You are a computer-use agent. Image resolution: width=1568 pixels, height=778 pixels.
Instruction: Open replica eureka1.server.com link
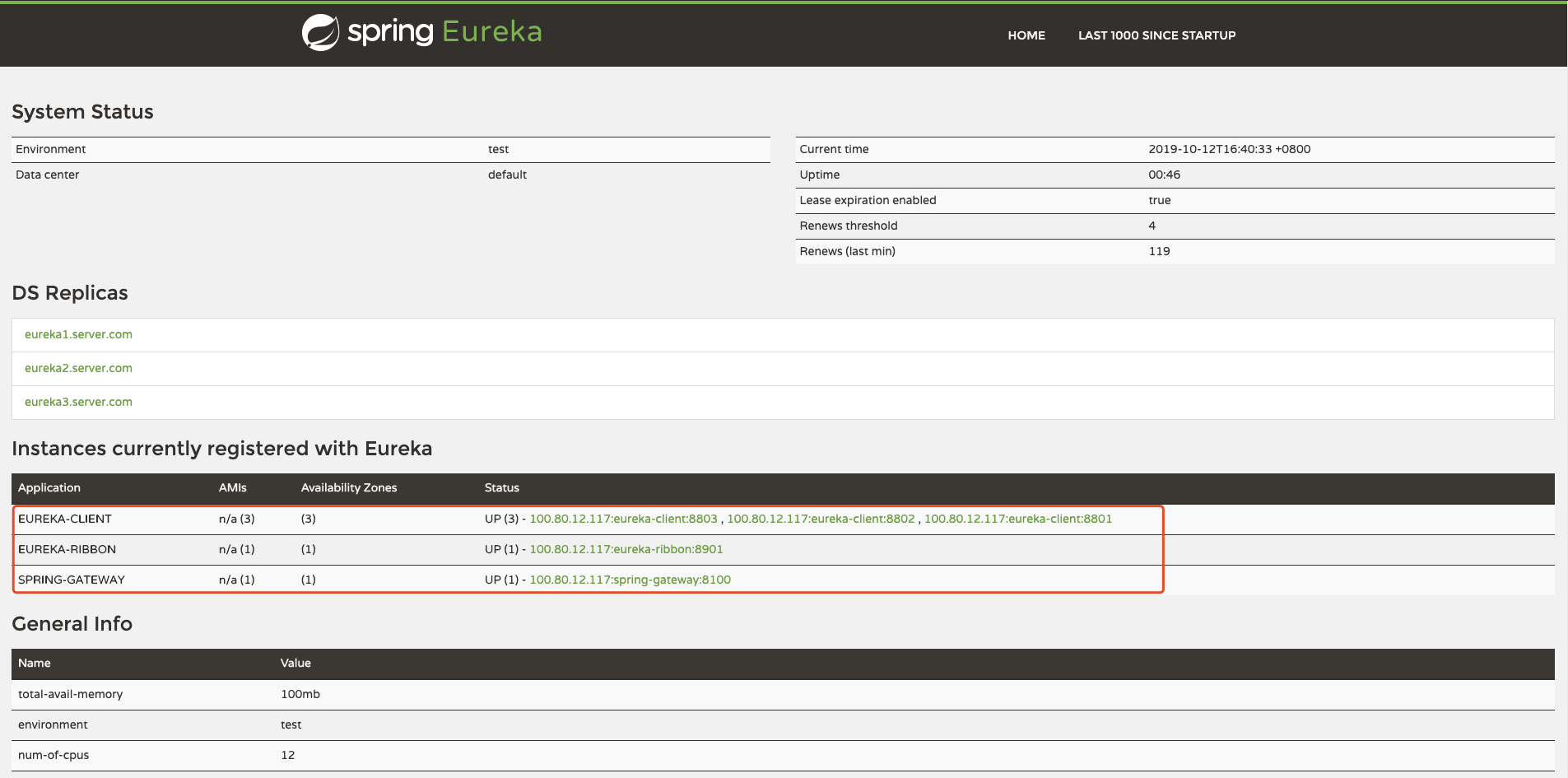[x=78, y=334]
